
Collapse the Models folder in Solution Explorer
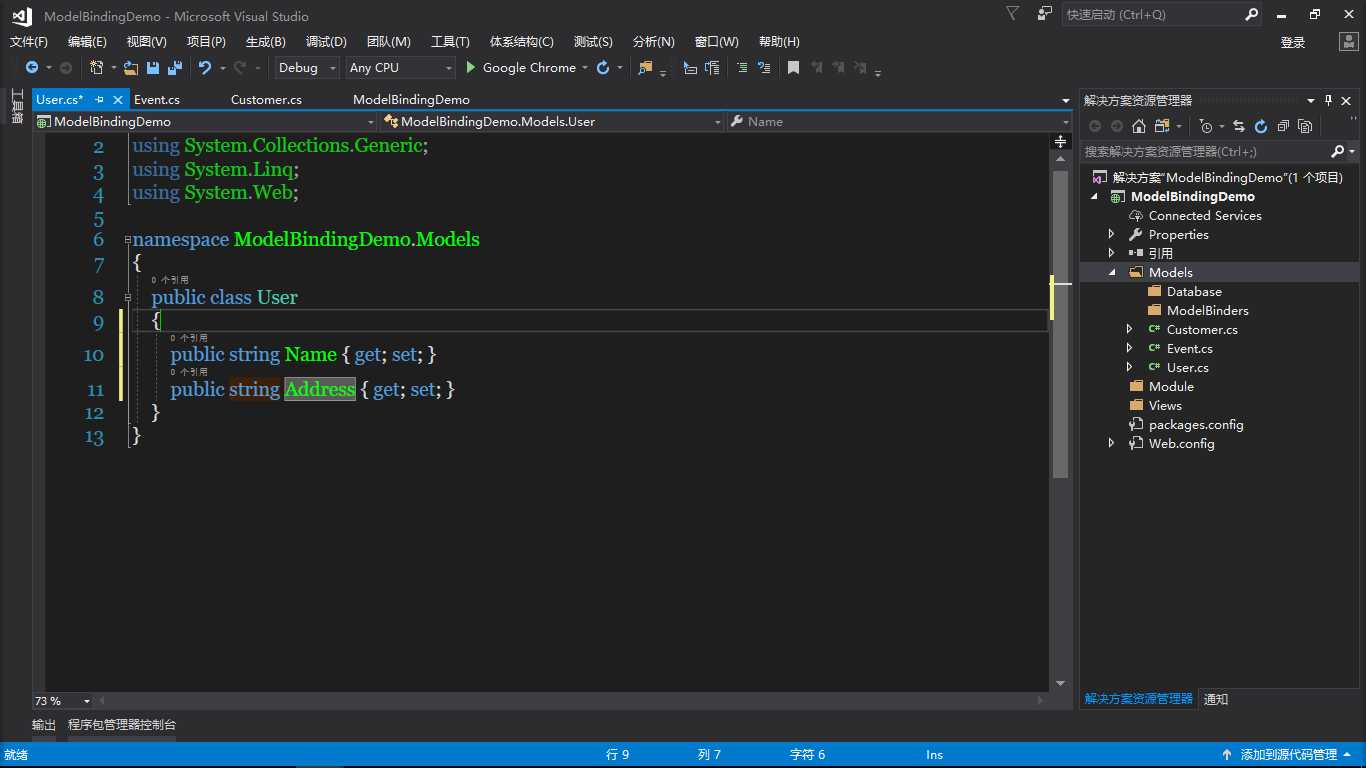[x=1112, y=273]
